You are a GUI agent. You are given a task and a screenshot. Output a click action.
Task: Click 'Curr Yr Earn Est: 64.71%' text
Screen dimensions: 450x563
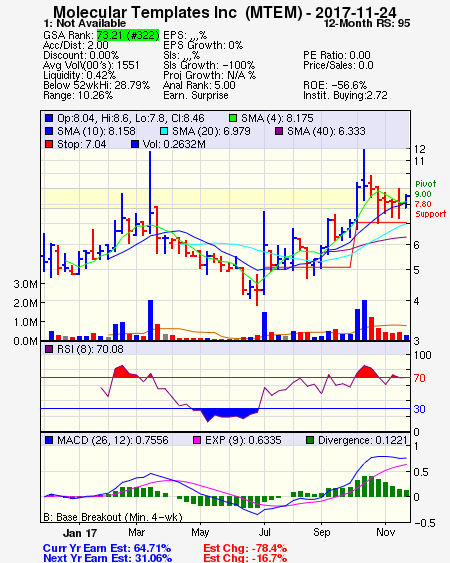pyautogui.click(x=107, y=548)
